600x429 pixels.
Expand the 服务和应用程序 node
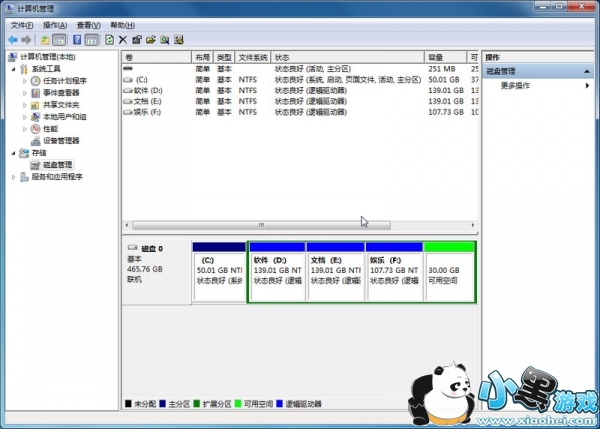pyautogui.click(x=13, y=177)
